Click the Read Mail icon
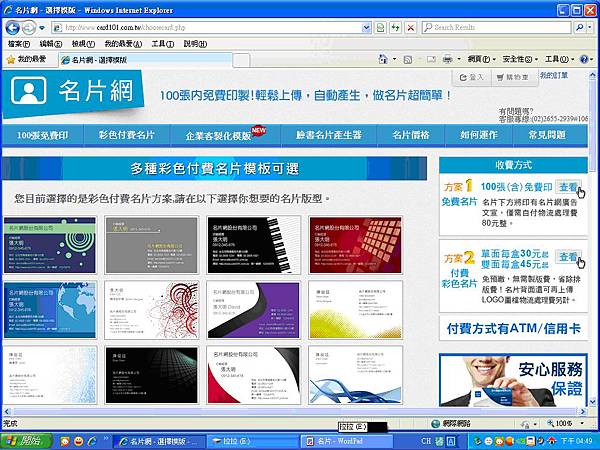 click(x=431, y=59)
